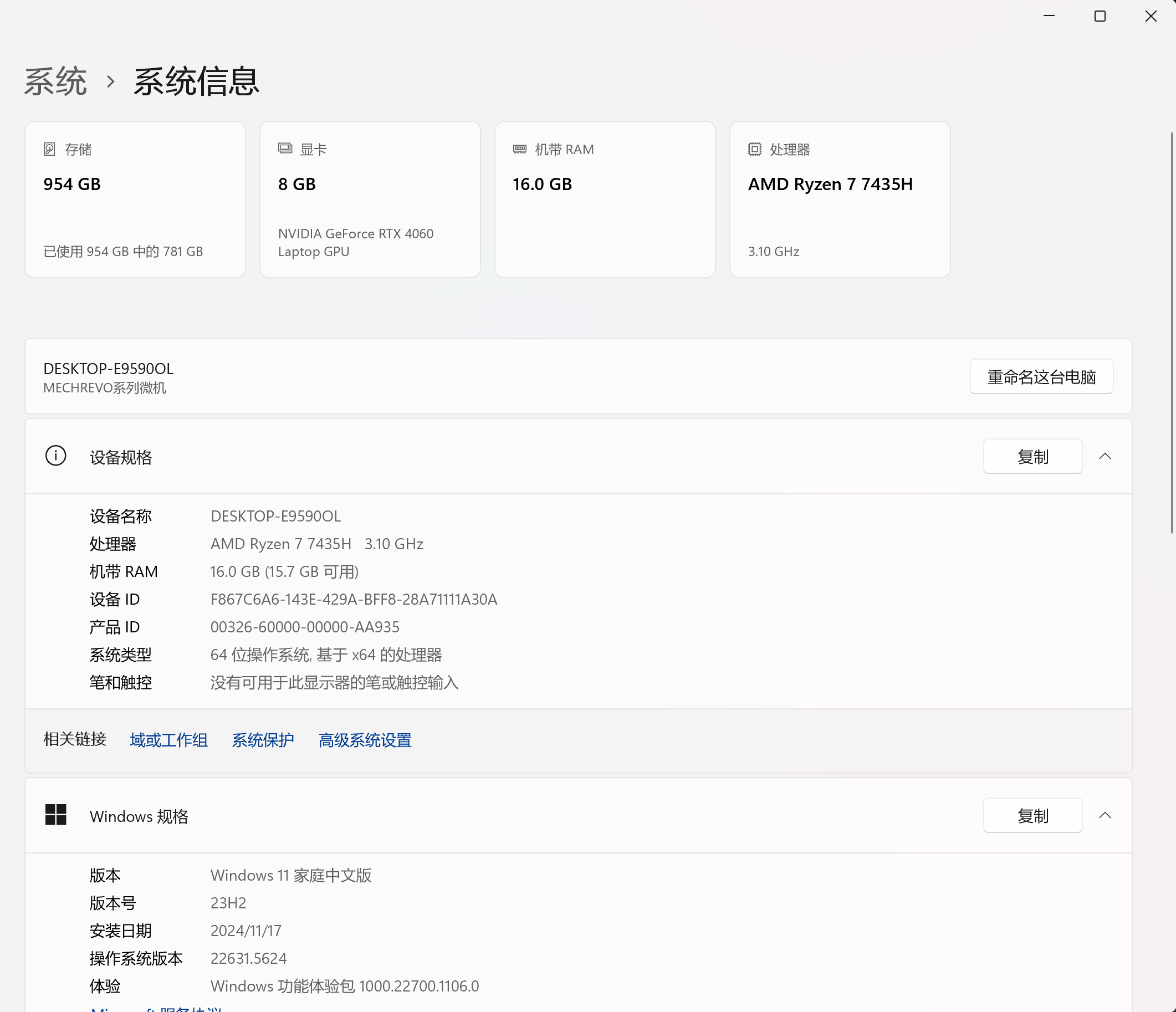Click the processor chip icon
Viewport: 1176px width, 1012px height.
[x=754, y=149]
